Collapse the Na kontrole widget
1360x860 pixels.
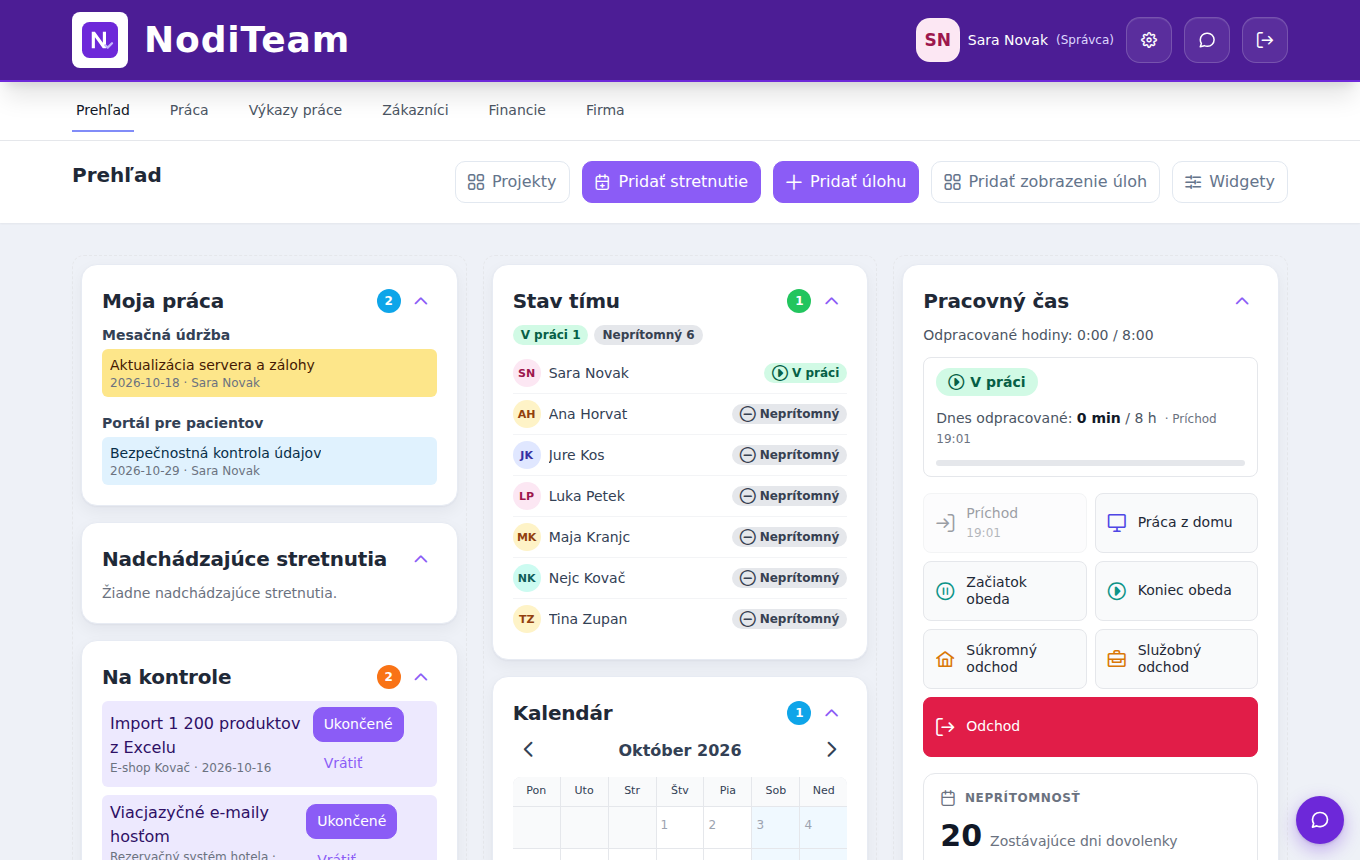421,677
